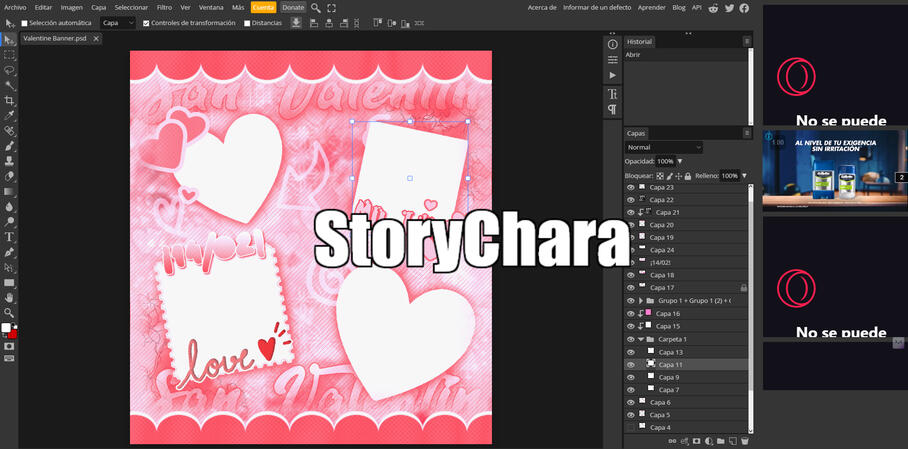The height and width of the screenshot is (449, 908).
Task: Click the Cuenta button
Action: click(263, 7)
